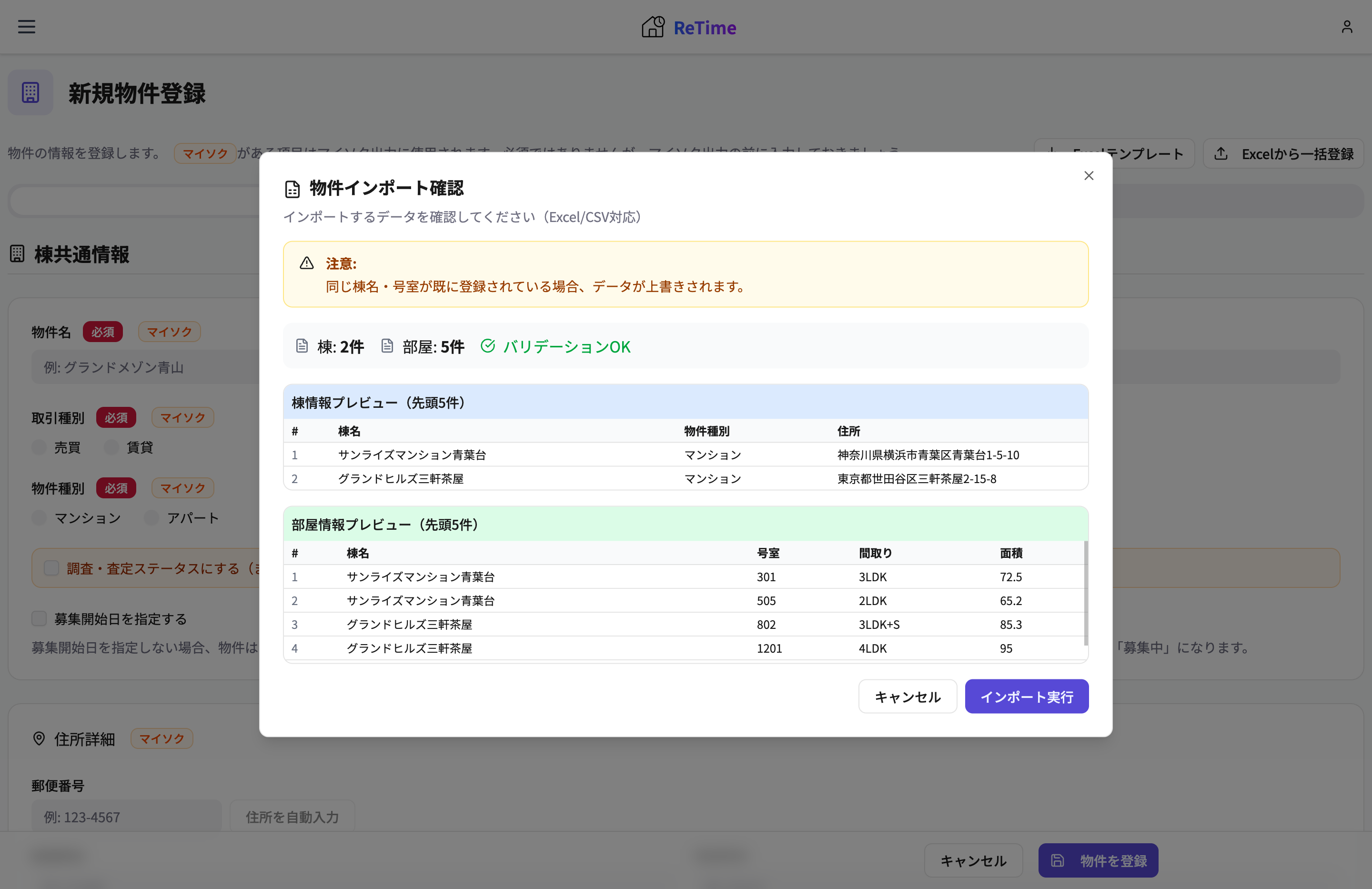This screenshot has height=889, width=1372.
Task: Open the hamburger navigation menu
Action: [26, 27]
